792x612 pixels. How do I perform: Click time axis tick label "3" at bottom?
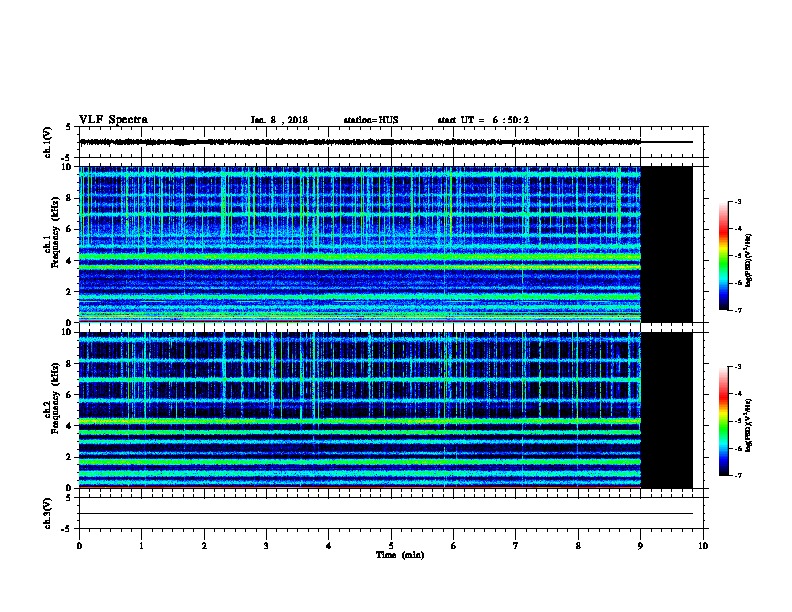[266, 546]
